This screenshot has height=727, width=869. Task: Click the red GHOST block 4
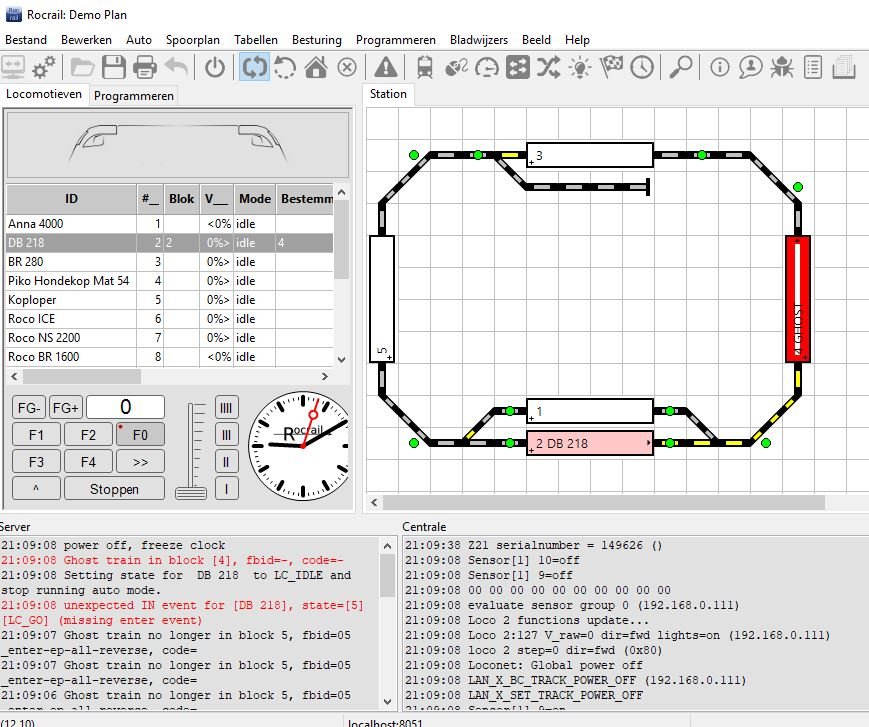click(x=798, y=299)
